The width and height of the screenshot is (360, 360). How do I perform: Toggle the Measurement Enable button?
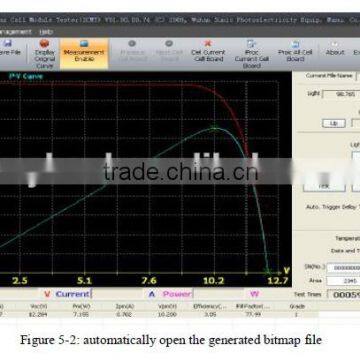pyautogui.click(x=84, y=54)
